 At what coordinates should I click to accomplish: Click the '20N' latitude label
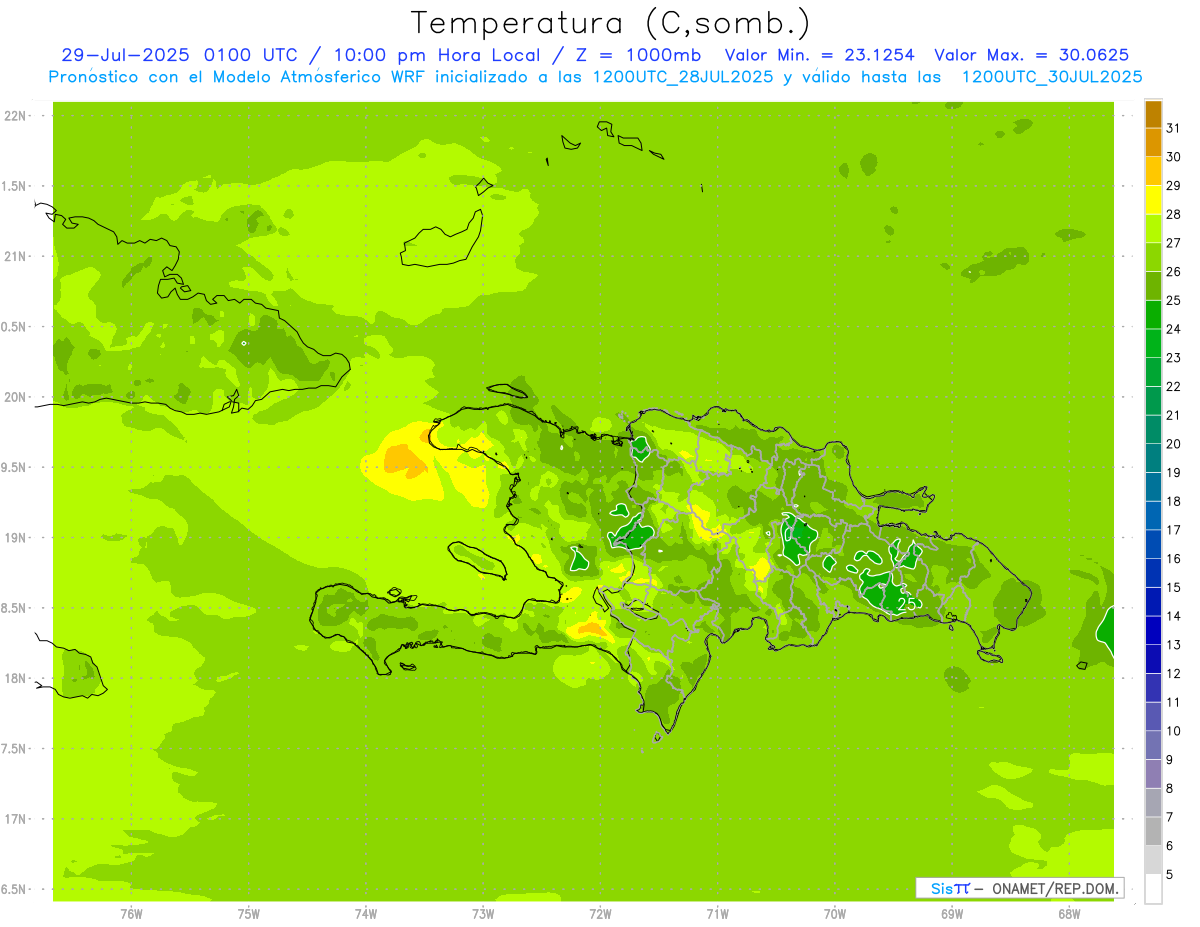[x=15, y=397]
